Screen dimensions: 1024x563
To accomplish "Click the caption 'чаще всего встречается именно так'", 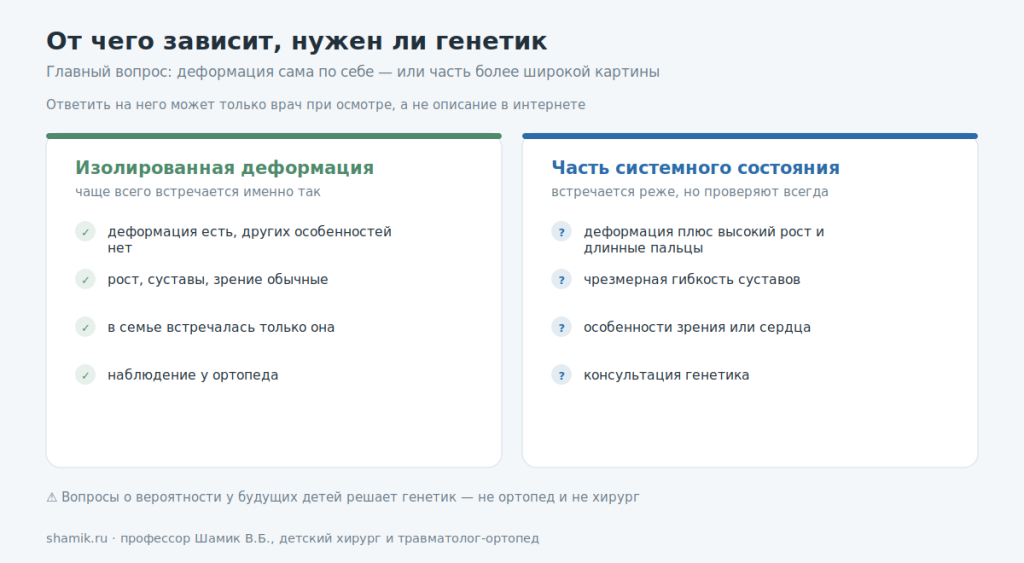I will [x=198, y=192].
